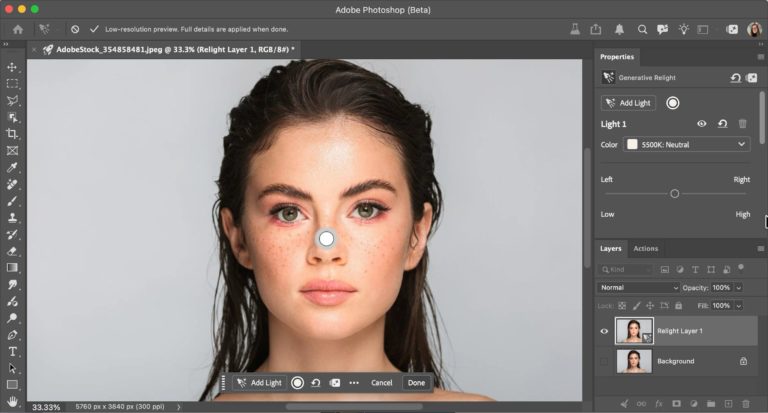Select the Clone Stamp tool
768x413 pixels.
click(x=12, y=218)
